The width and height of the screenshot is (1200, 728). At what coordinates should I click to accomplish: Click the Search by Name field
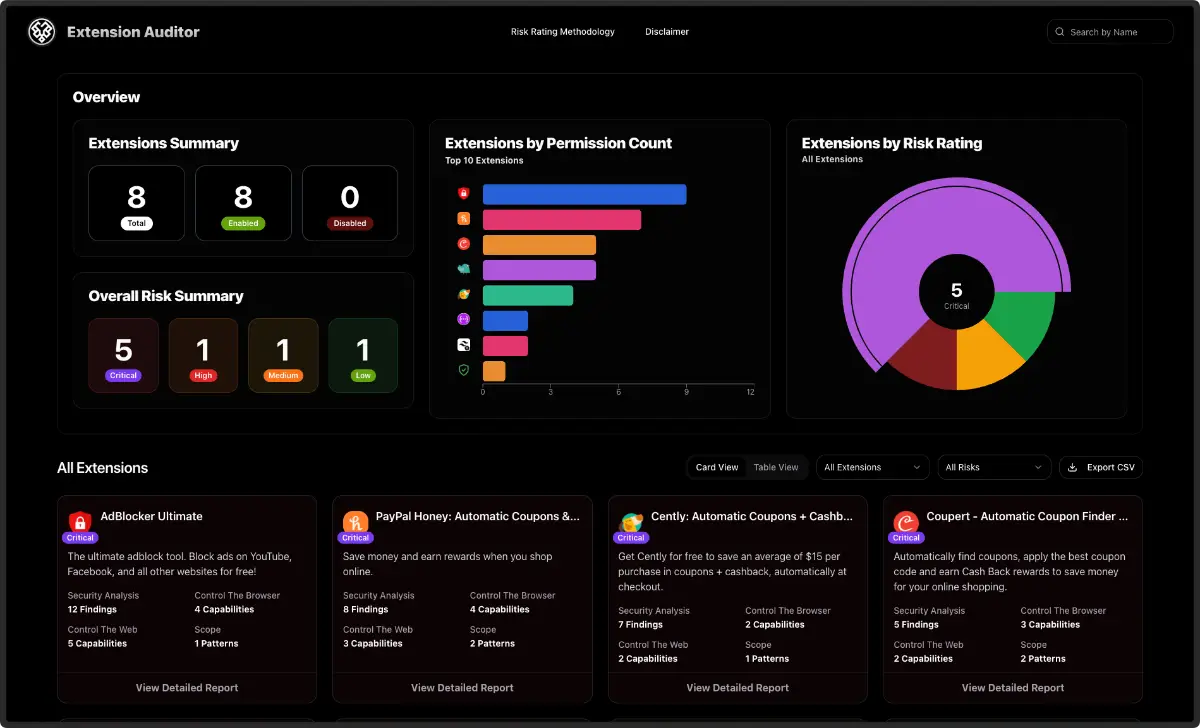(1110, 32)
